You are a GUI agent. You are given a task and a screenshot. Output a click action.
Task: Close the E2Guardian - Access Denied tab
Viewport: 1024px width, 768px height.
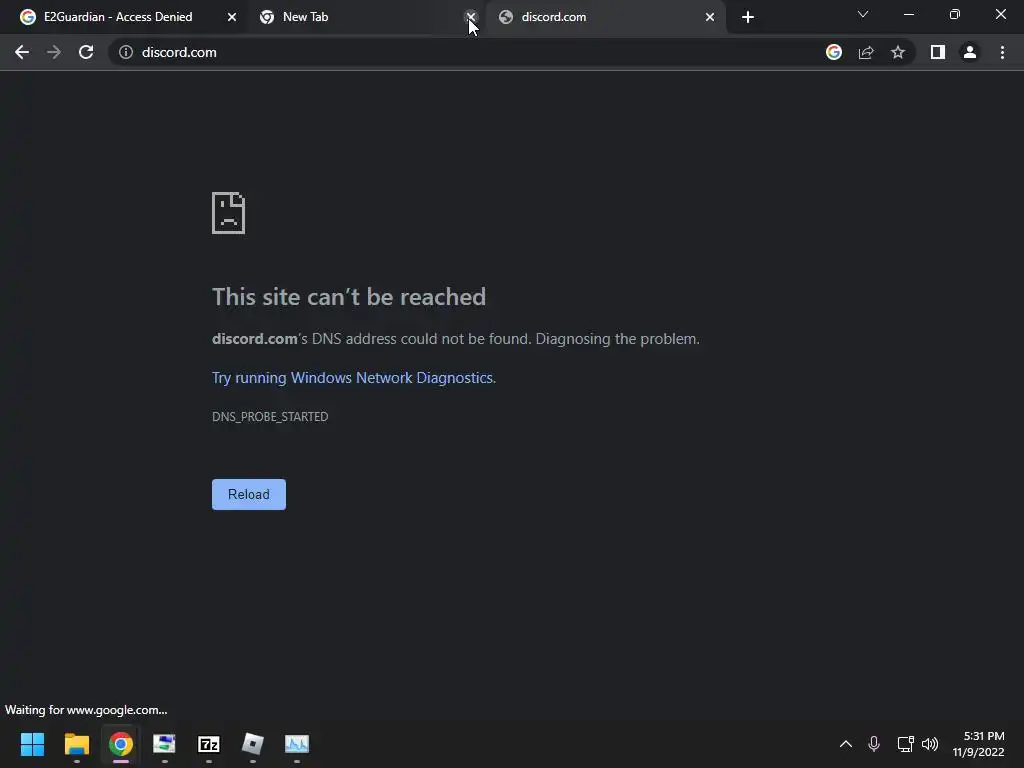click(232, 17)
